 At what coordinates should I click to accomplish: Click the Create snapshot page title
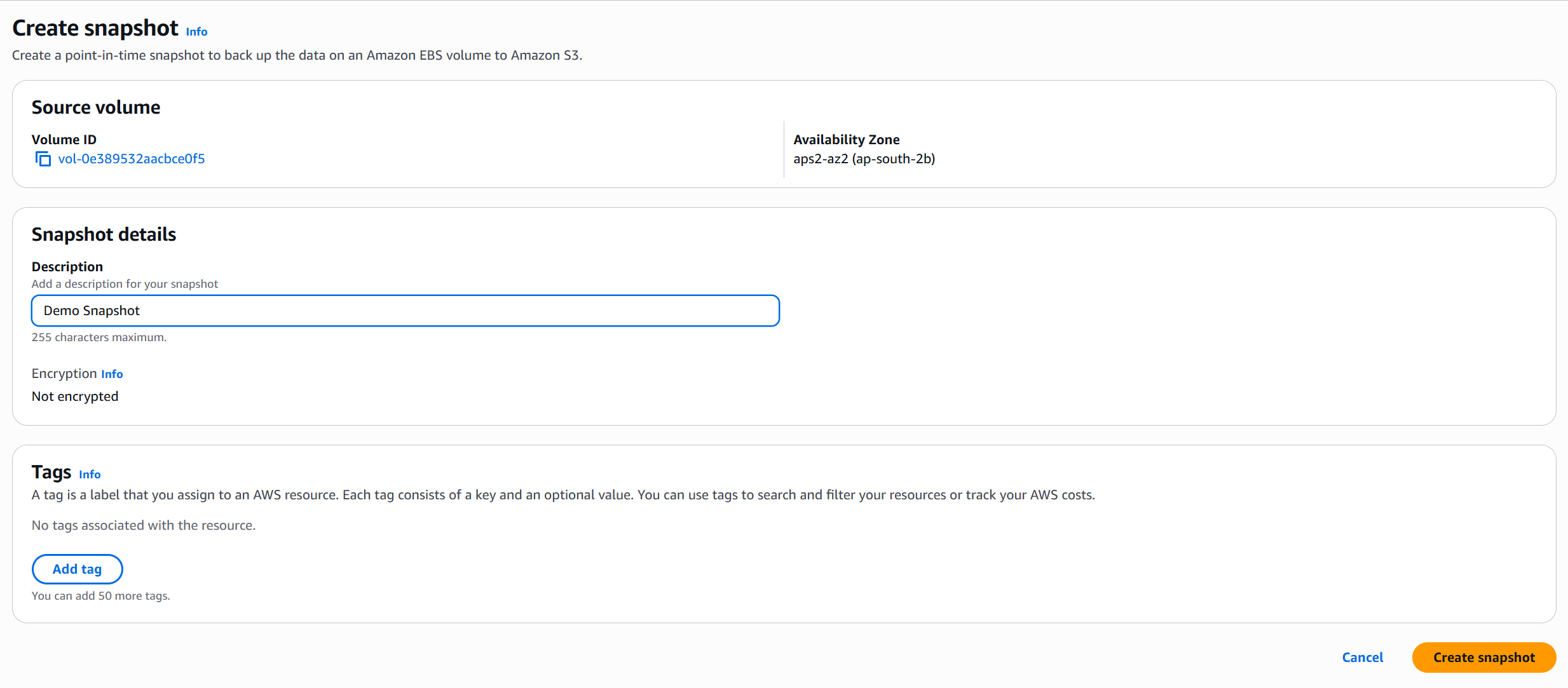tap(95, 29)
